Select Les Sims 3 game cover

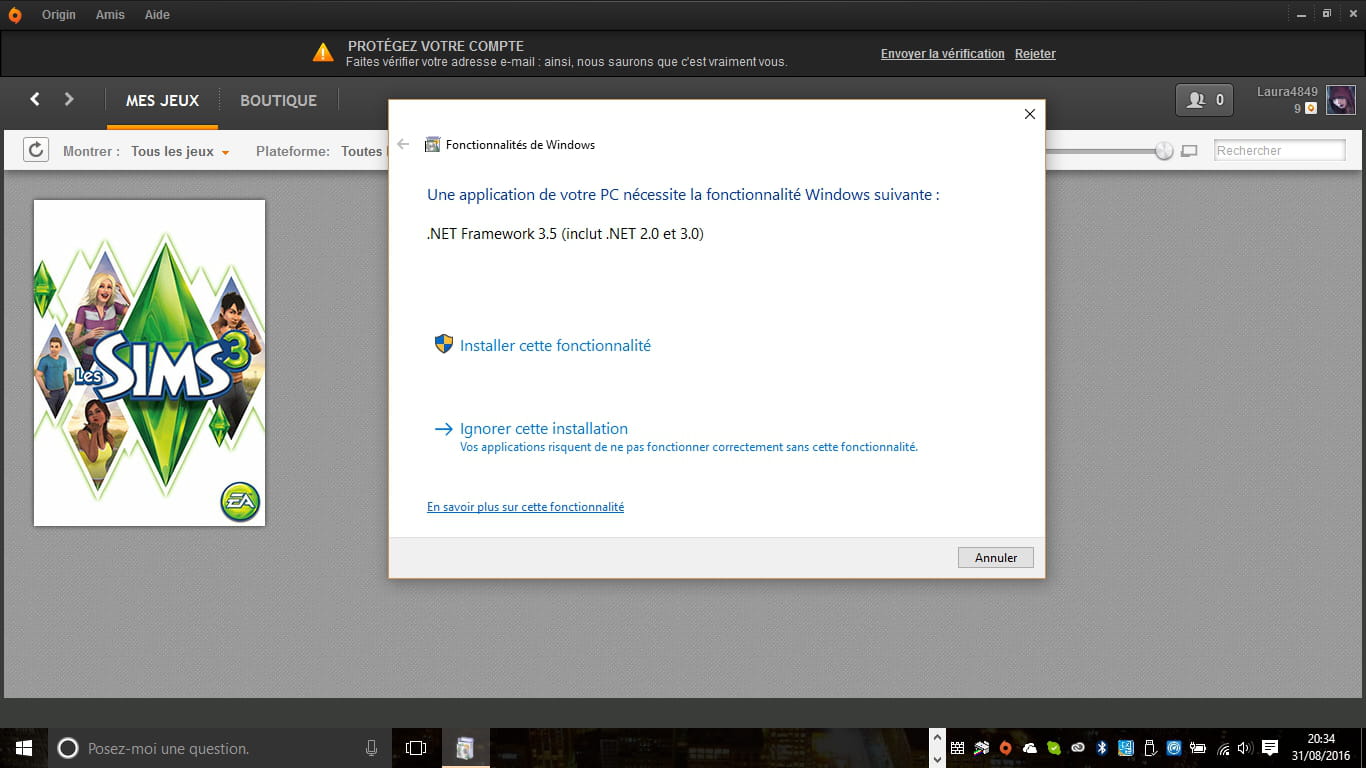click(149, 363)
